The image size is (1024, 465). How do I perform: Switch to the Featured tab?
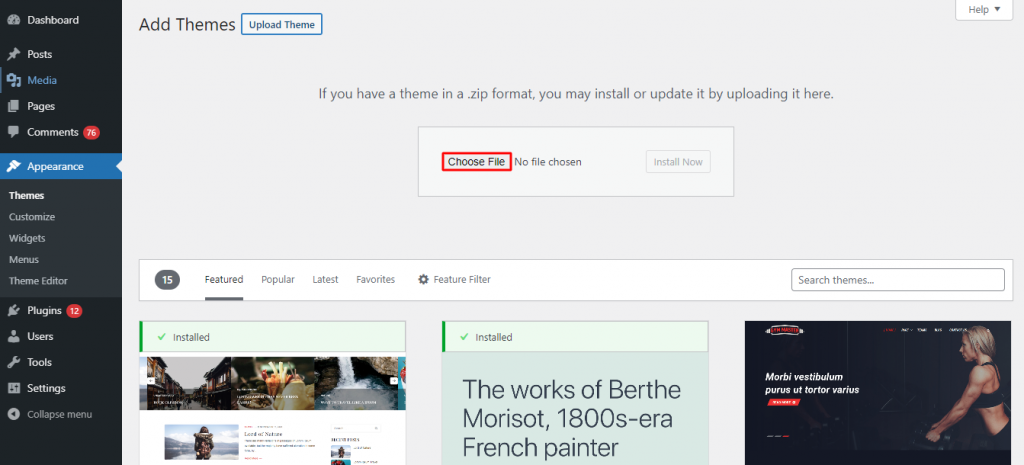224,280
